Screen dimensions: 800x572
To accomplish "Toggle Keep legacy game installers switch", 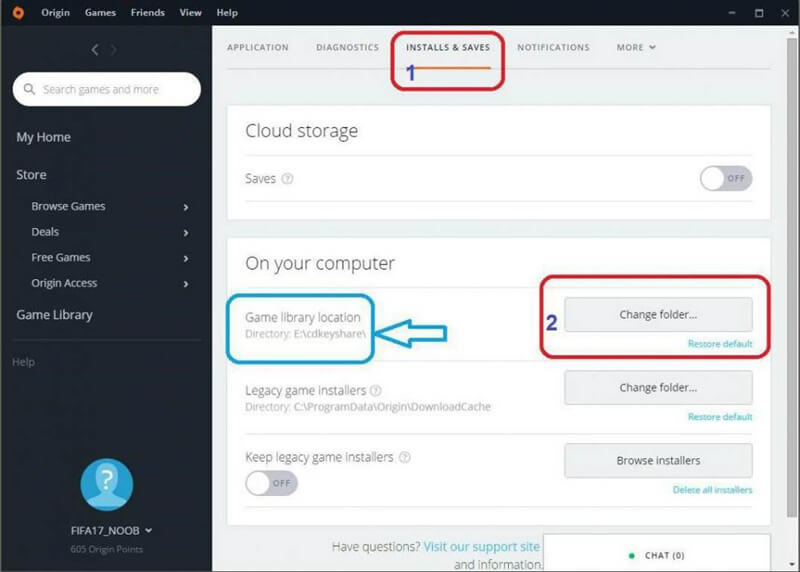I will (271, 483).
